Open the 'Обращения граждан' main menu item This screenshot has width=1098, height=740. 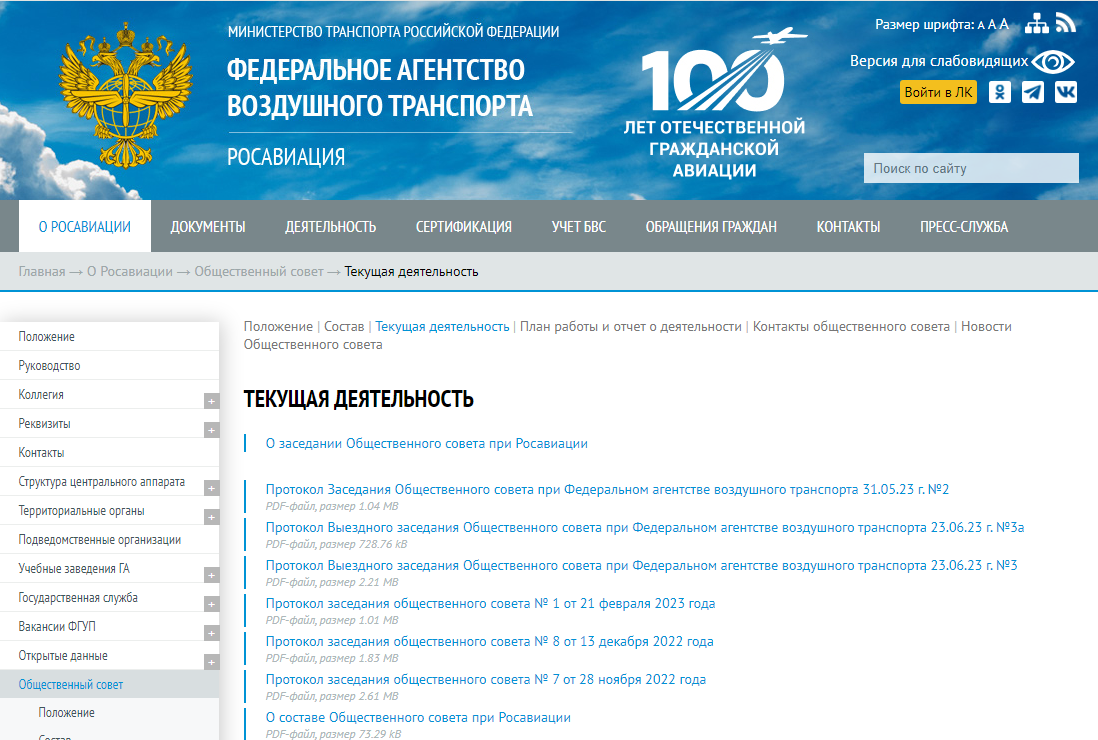click(711, 227)
